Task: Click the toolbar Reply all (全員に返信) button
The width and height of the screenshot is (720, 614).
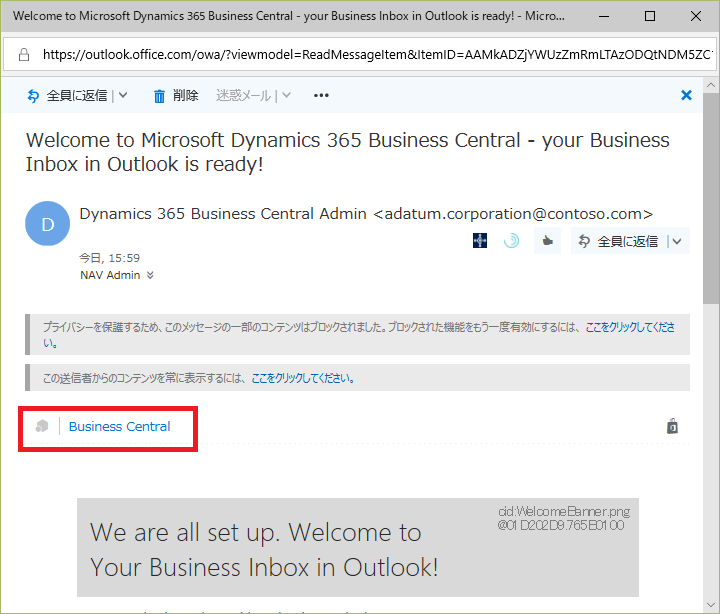Action: [67, 96]
